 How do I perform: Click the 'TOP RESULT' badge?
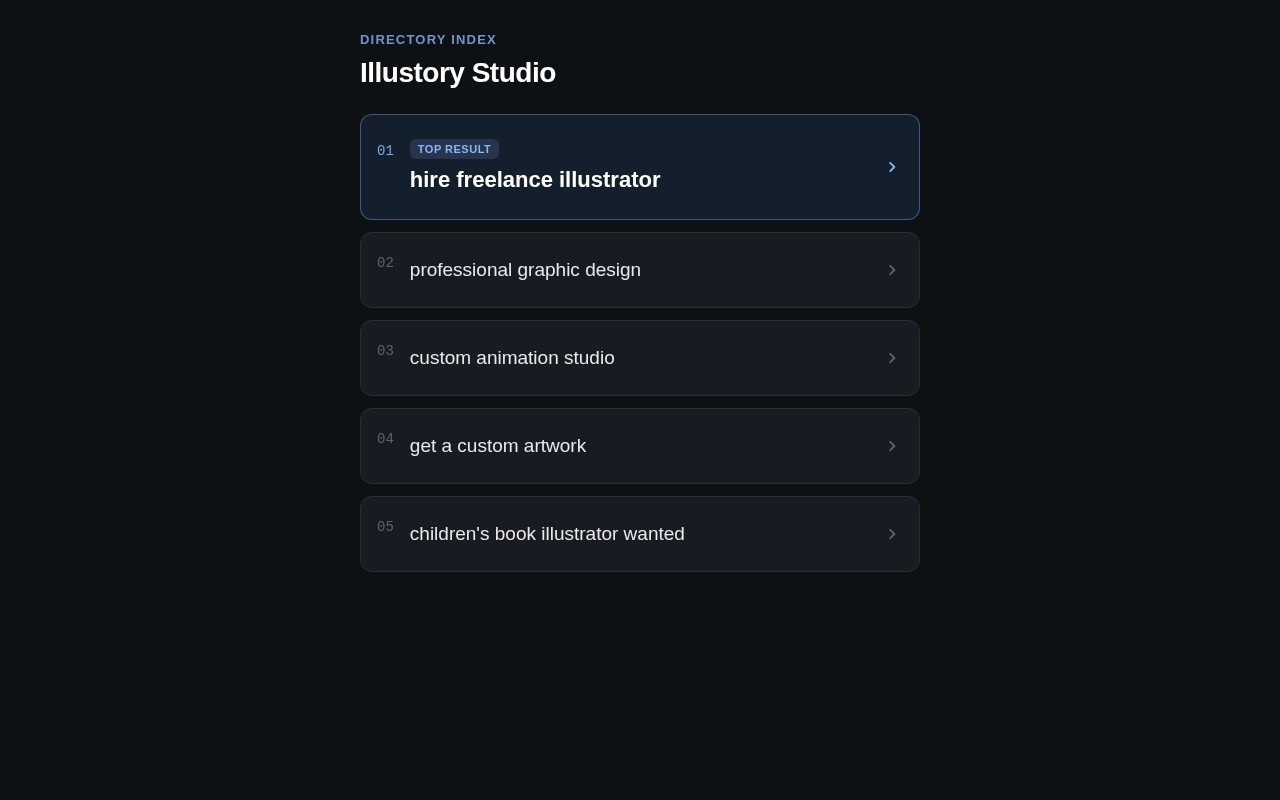(x=454, y=149)
